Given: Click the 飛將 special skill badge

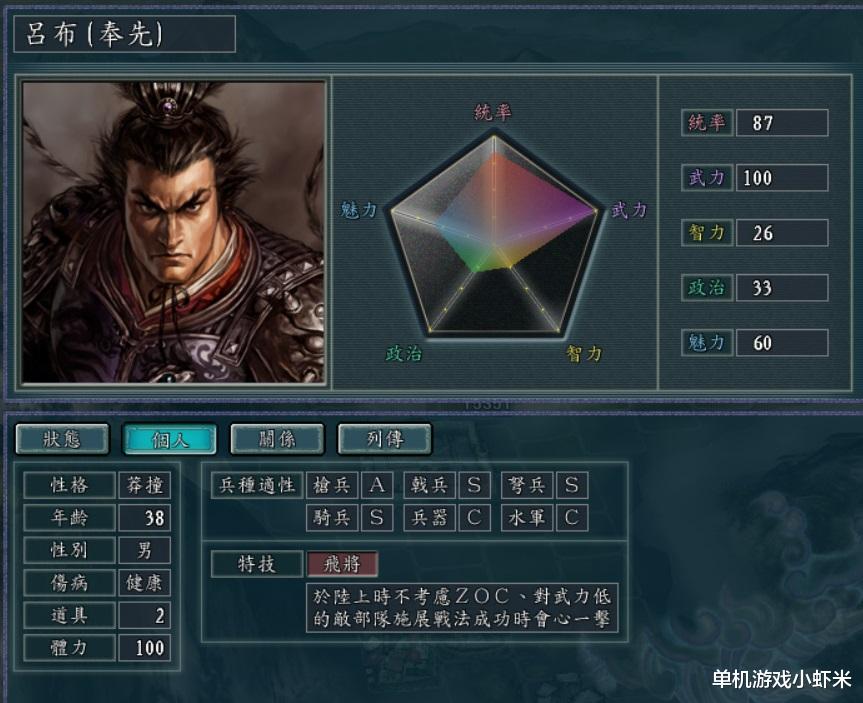Looking at the screenshot, I should click(342, 564).
